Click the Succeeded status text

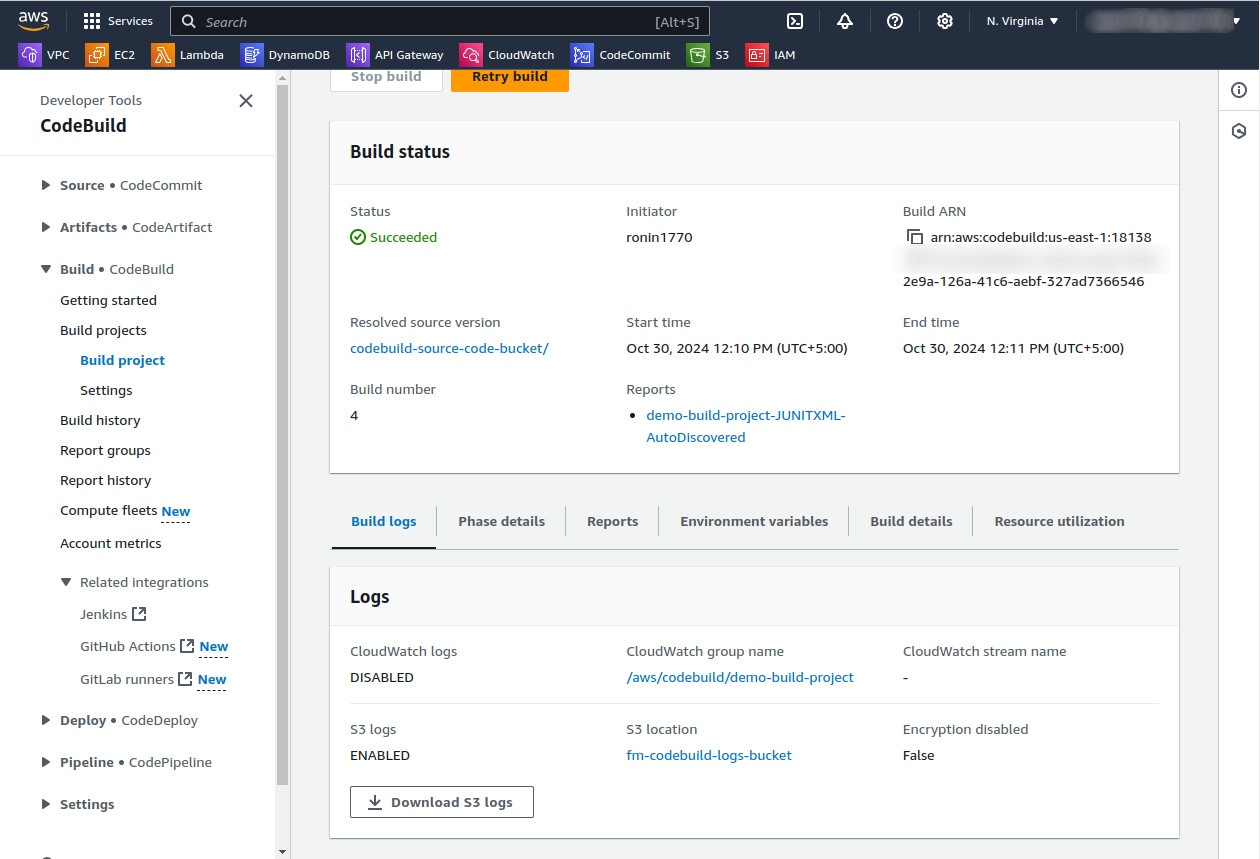point(403,237)
